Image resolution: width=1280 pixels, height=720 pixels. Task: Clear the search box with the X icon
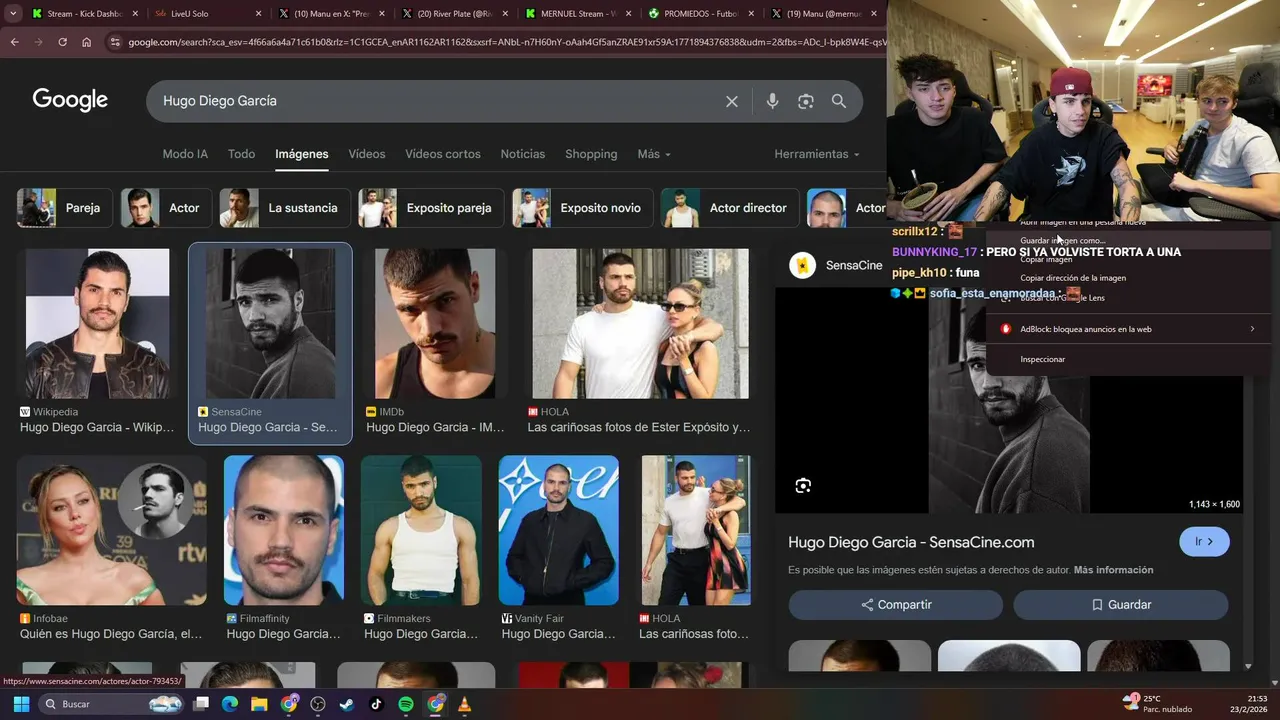pos(732,101)
